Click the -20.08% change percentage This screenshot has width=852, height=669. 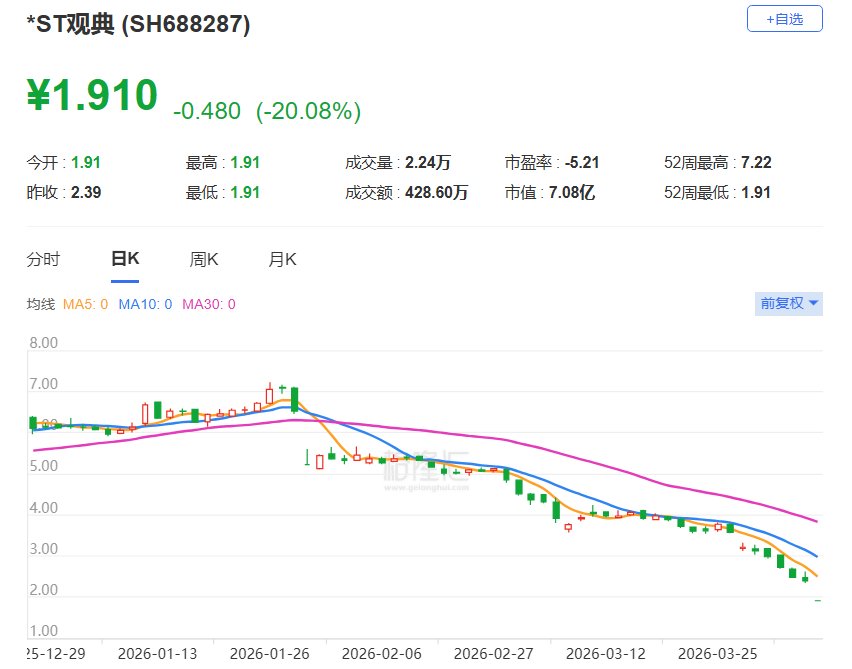pyautogui.click(x=308, y=111)
